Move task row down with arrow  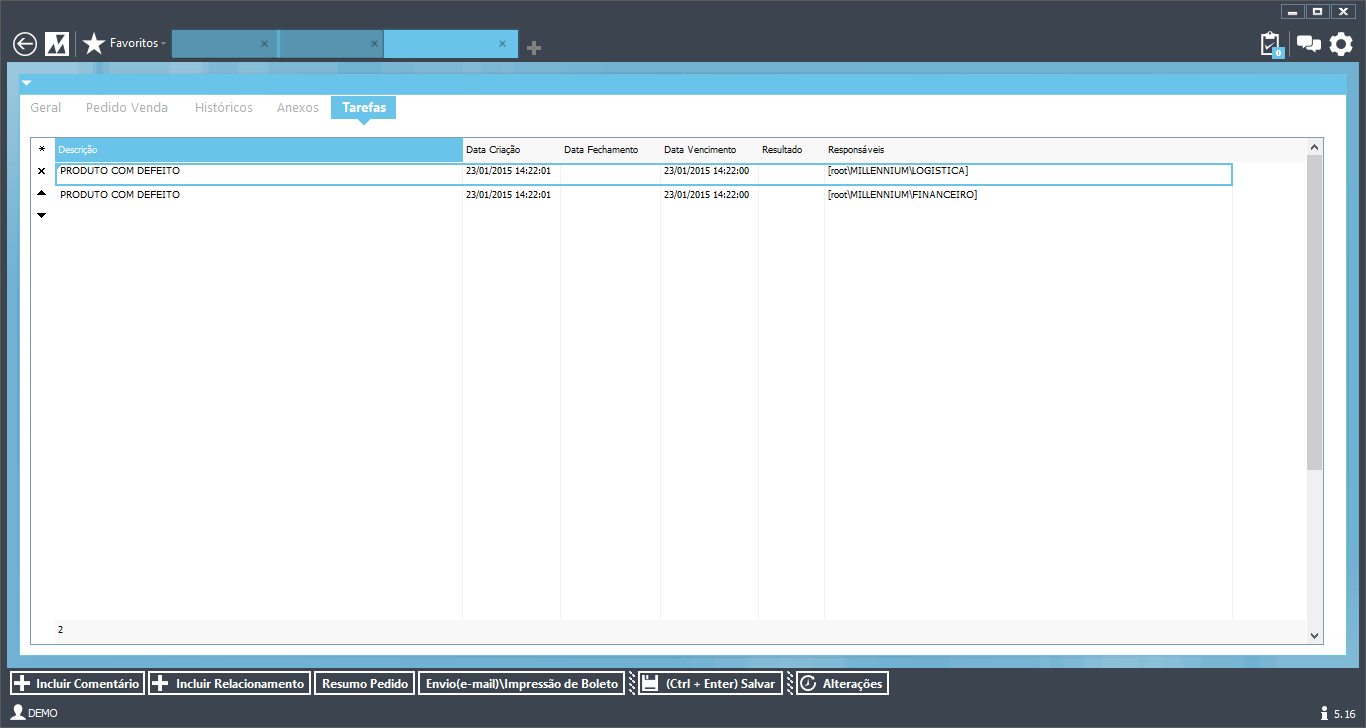[x=41, y=215]
